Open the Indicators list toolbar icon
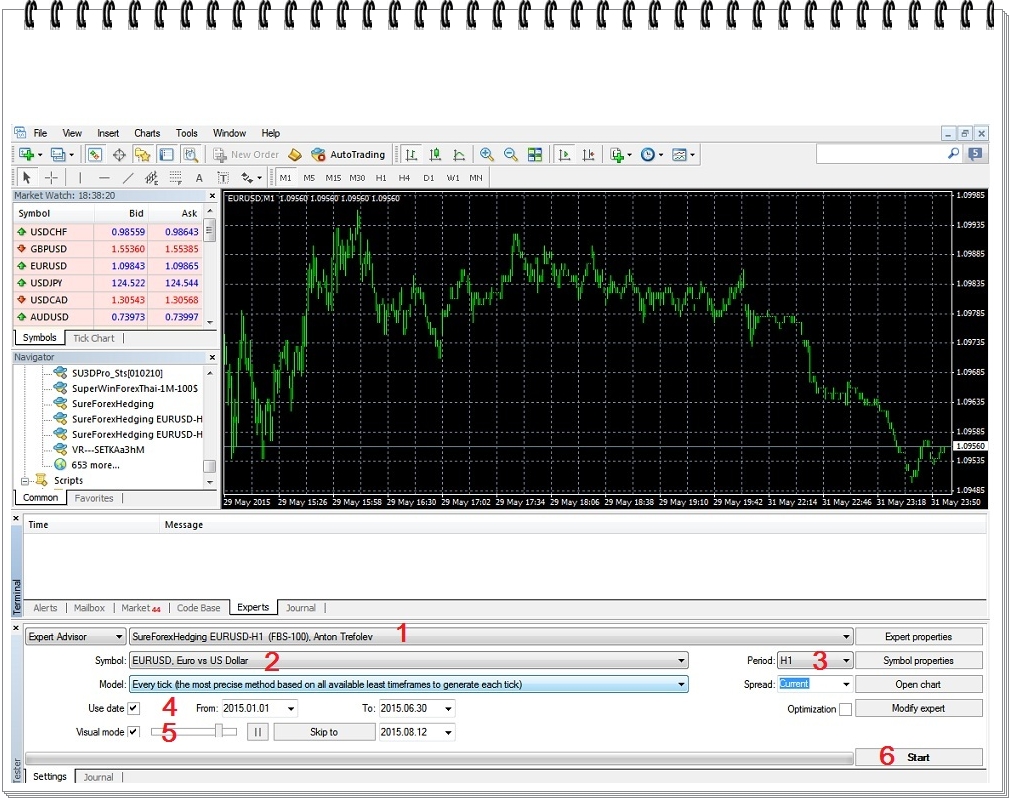1011x800 pixels. coord(620,155)
